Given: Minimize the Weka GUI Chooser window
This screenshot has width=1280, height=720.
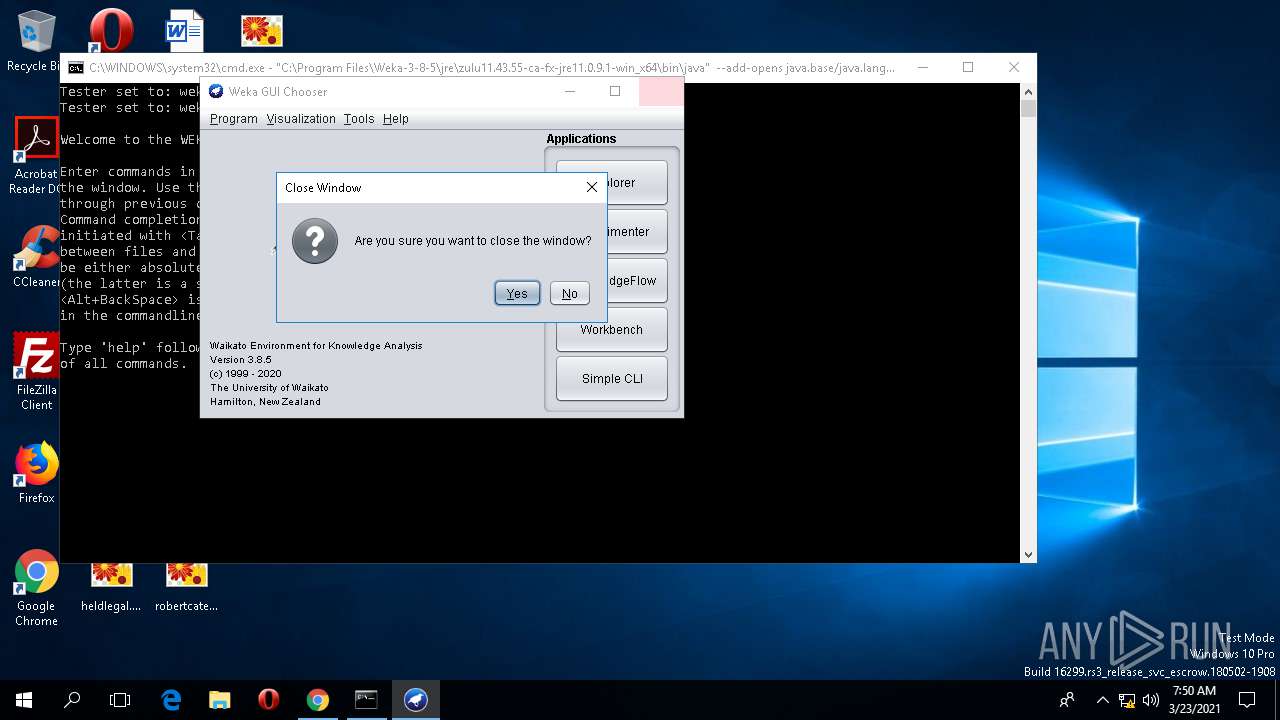Looking at the screenshot, I should point(570,91).
